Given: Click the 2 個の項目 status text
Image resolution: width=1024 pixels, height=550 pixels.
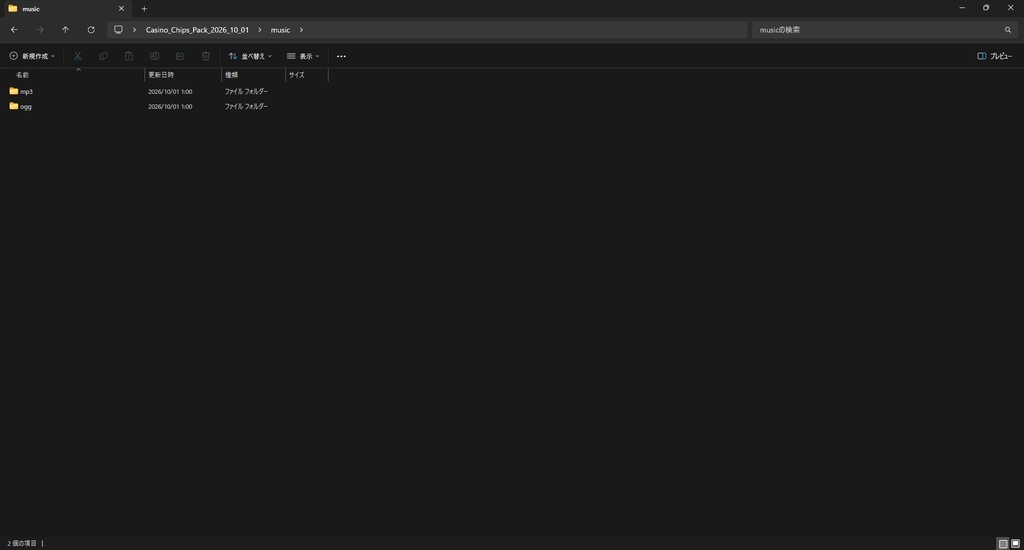Looking at the screenshot, I should [x=22, y=543].
